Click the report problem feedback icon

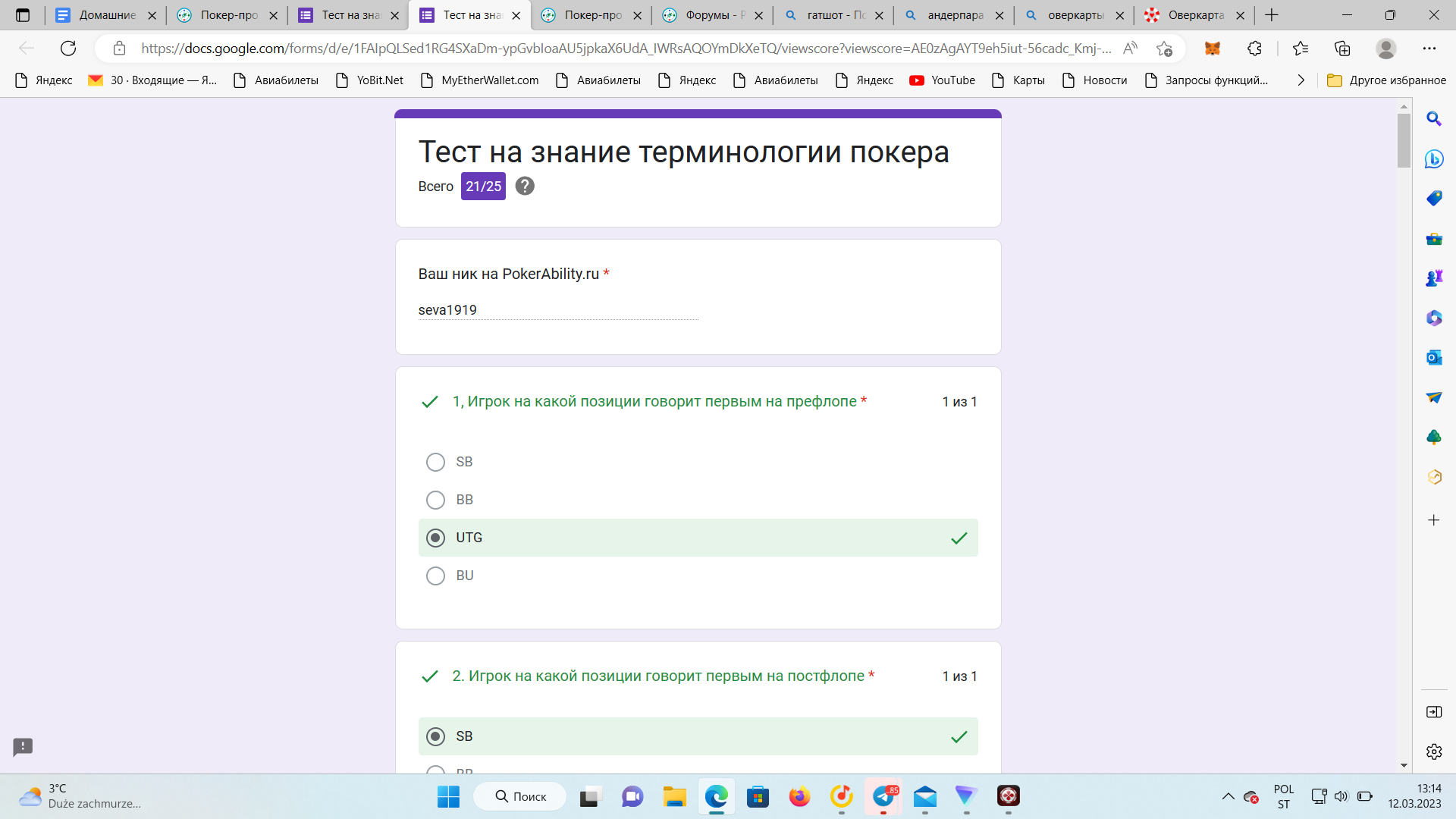pyautogui.click(x=23, y=747)
